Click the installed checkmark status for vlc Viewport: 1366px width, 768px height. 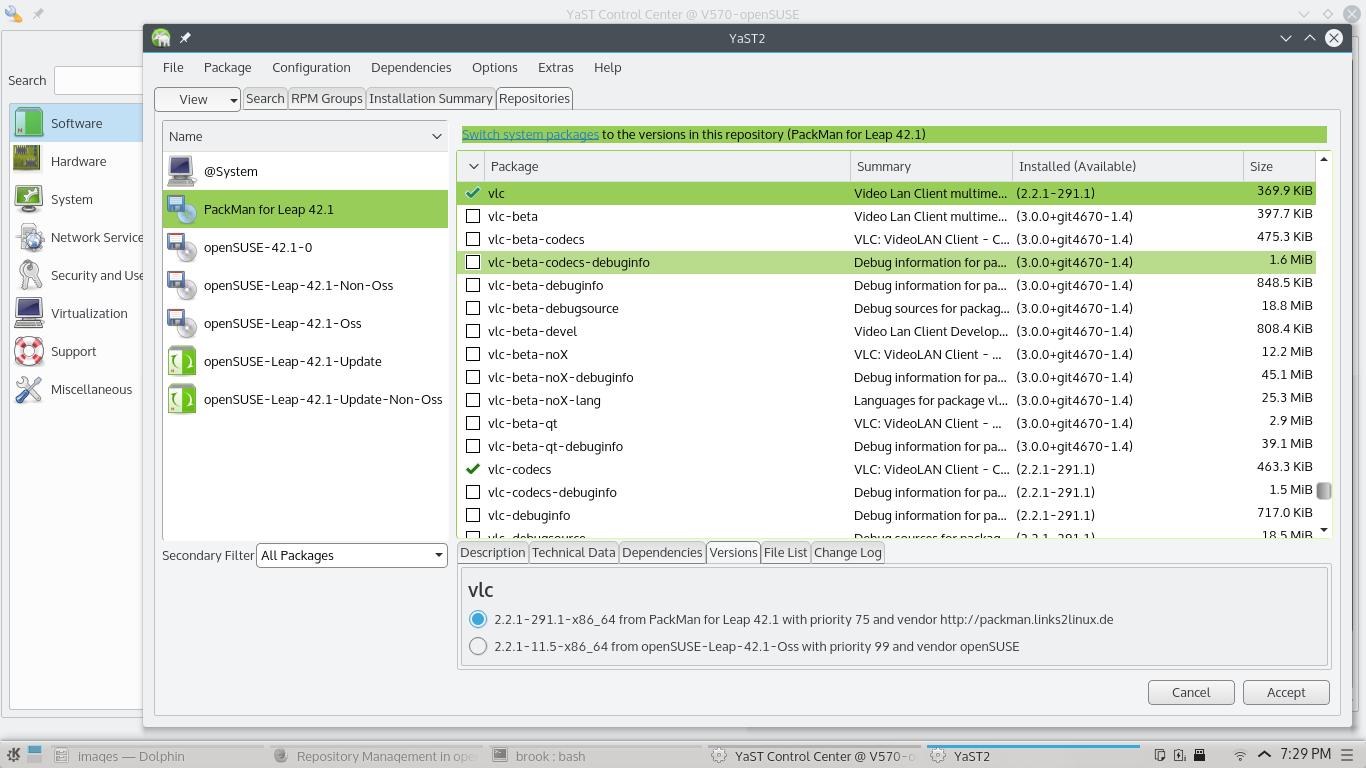[x=473, y=193]
